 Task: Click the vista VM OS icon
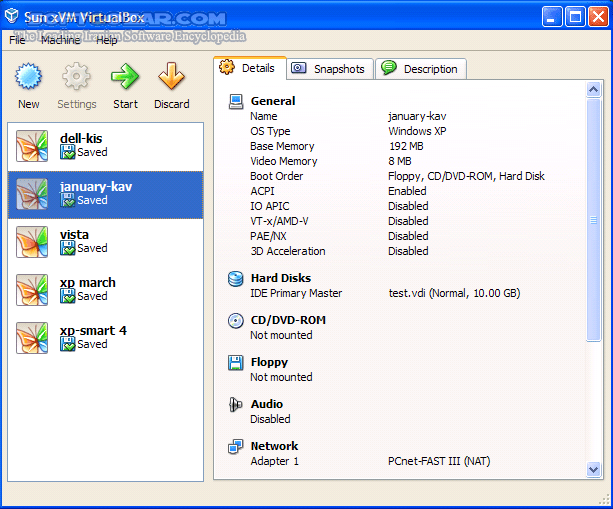tap(32, 242)
